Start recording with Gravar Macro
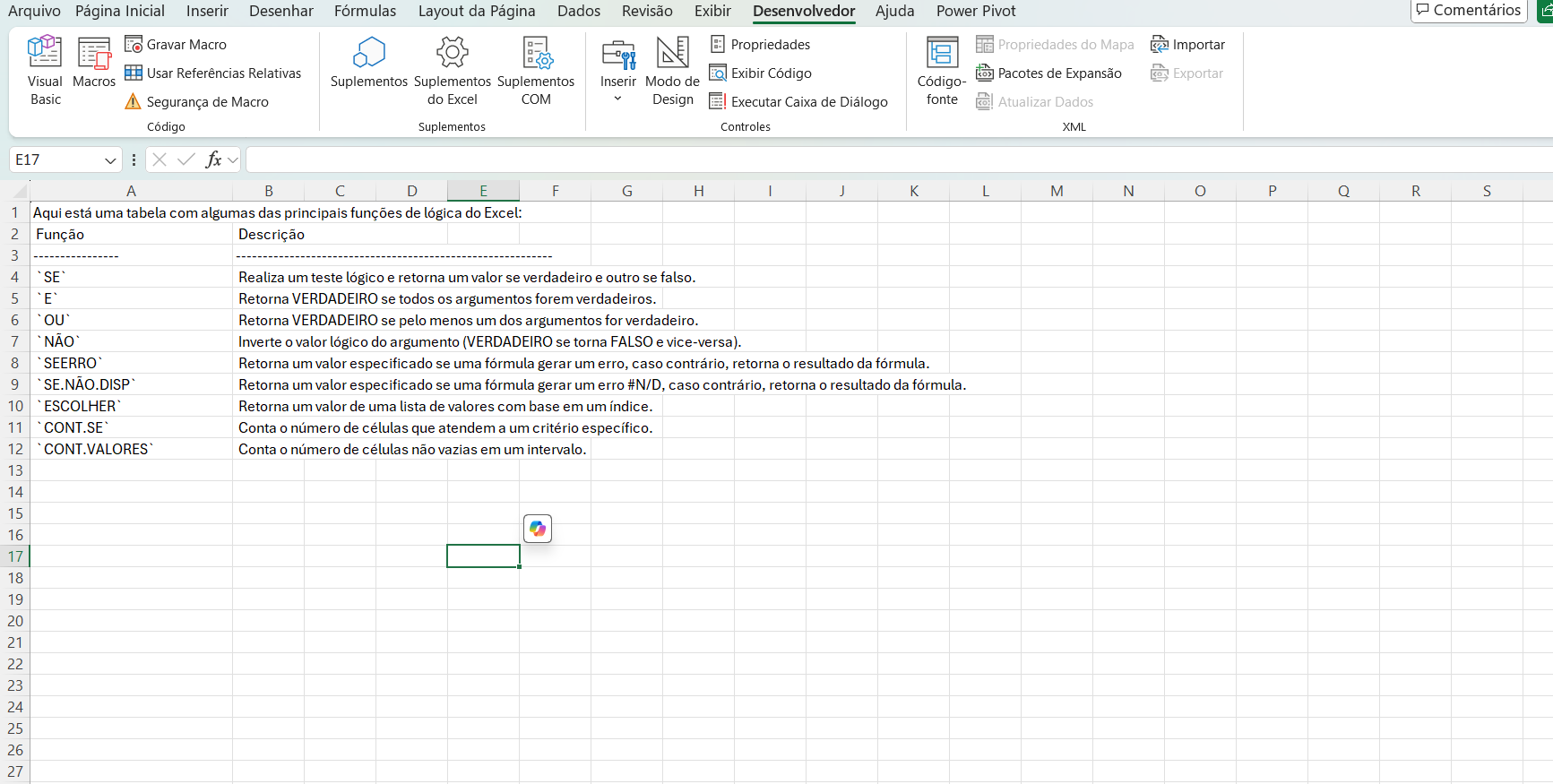 [176, 45]
